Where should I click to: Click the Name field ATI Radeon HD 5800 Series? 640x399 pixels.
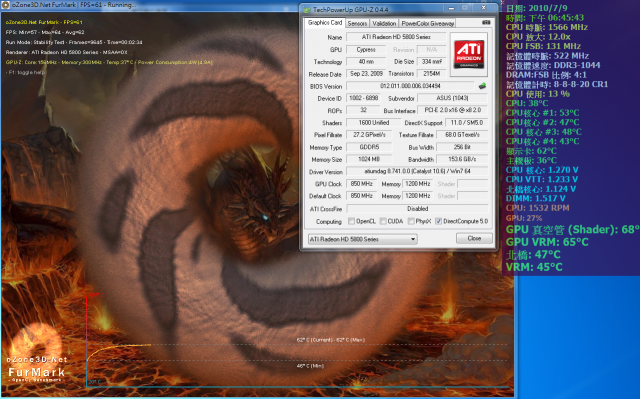(x=396, y=37)
